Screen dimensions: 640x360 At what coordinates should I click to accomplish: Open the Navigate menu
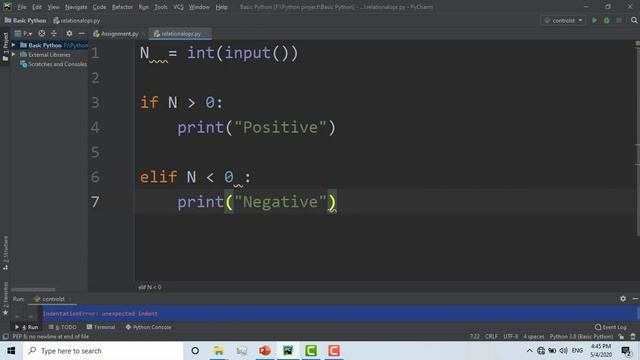coord(76,7)
